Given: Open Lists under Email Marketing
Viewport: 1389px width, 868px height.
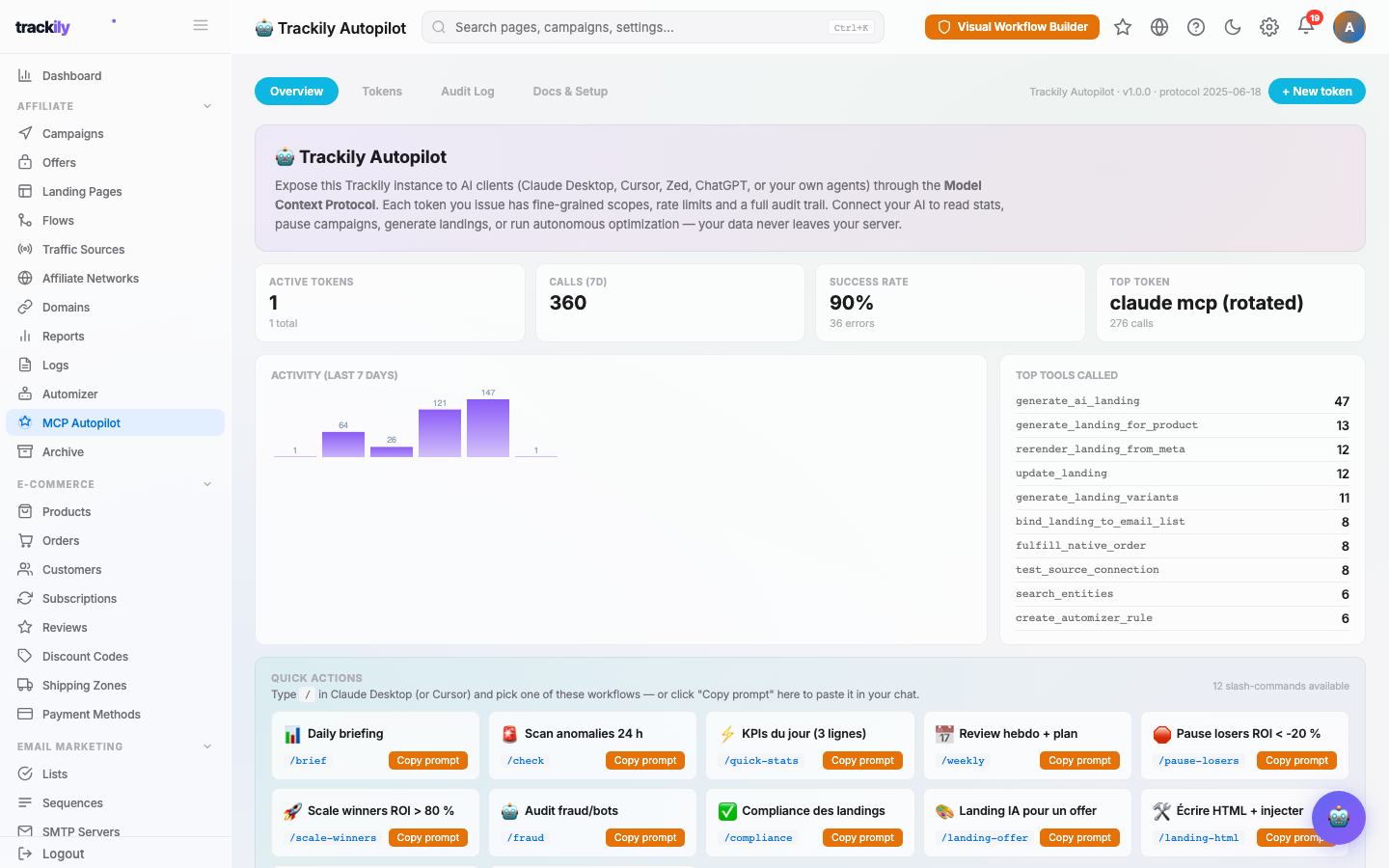Looking at the screenshot, I should click(x=115, y=773).
